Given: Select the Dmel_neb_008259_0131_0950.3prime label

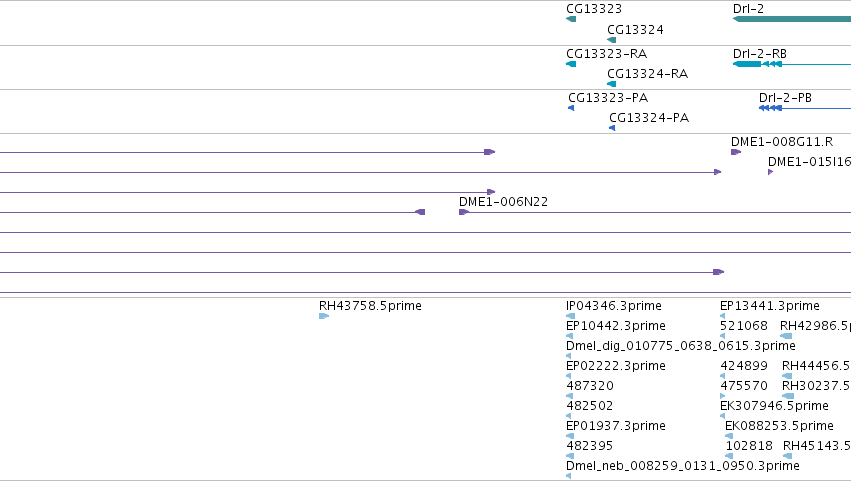Looking at the screenshot, I should pos(683,466).
